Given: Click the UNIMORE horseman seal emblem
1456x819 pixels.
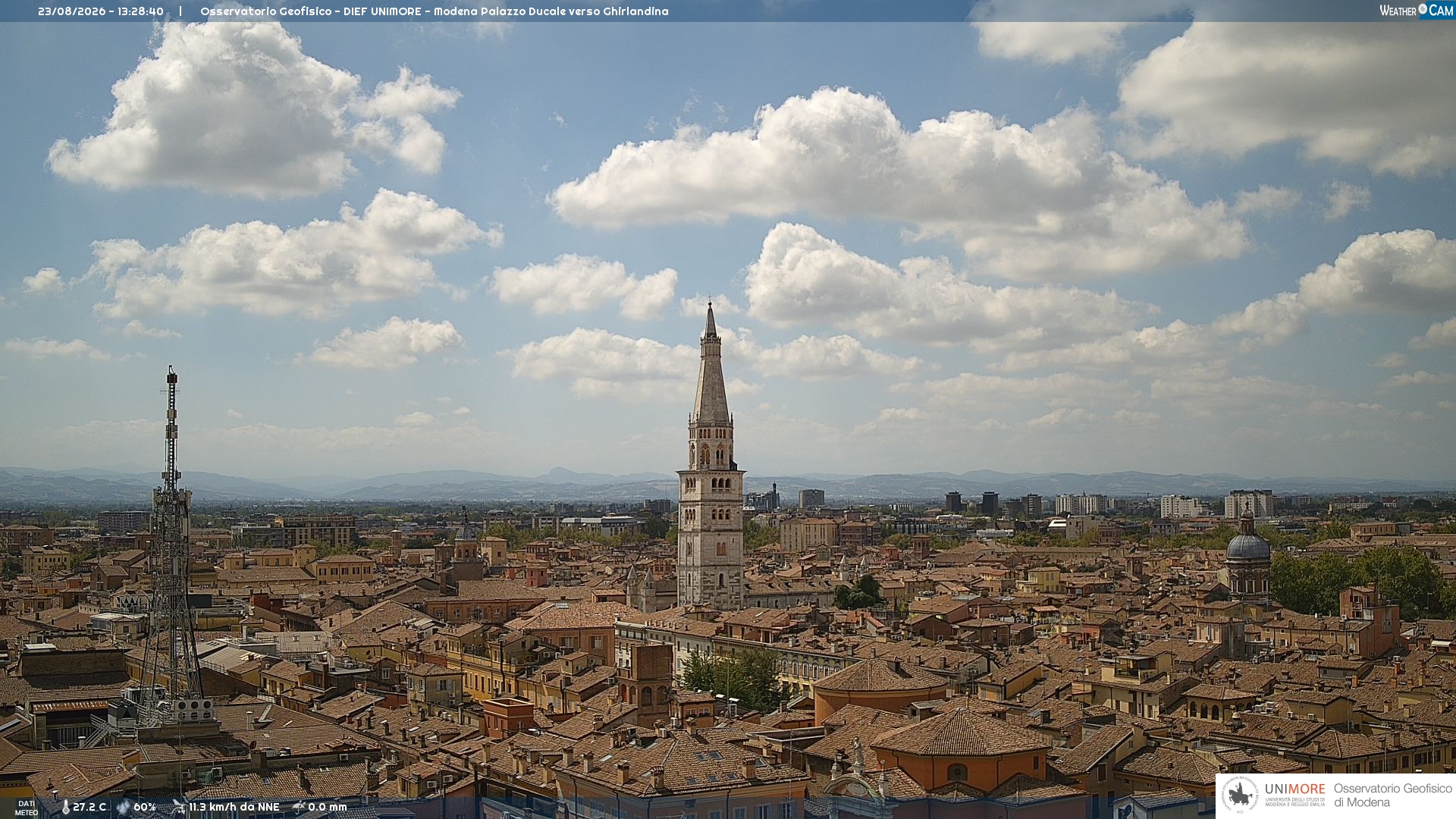Looking at the screenshot, I should pos(1241,795).
